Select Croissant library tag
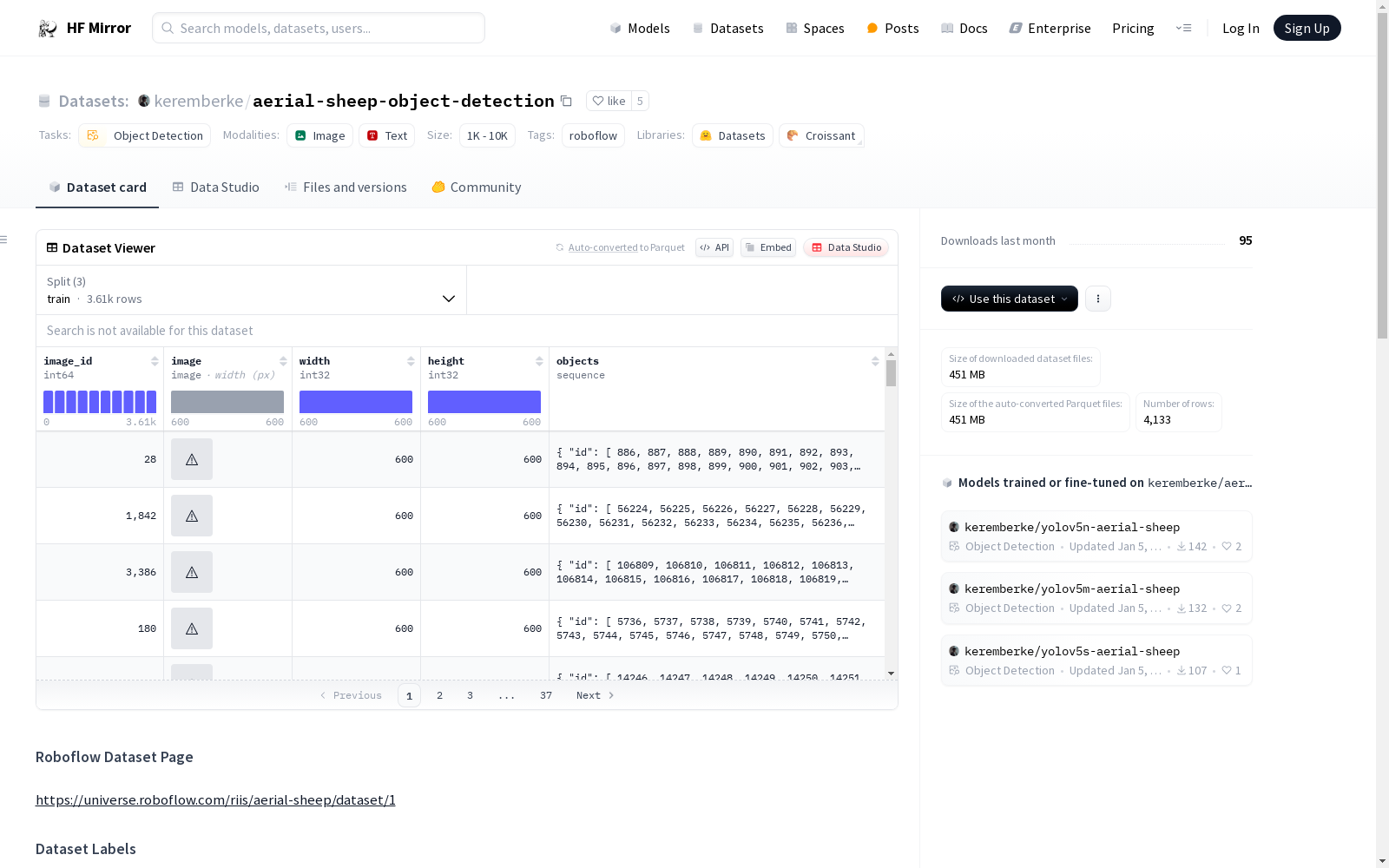 pos(821,135)
